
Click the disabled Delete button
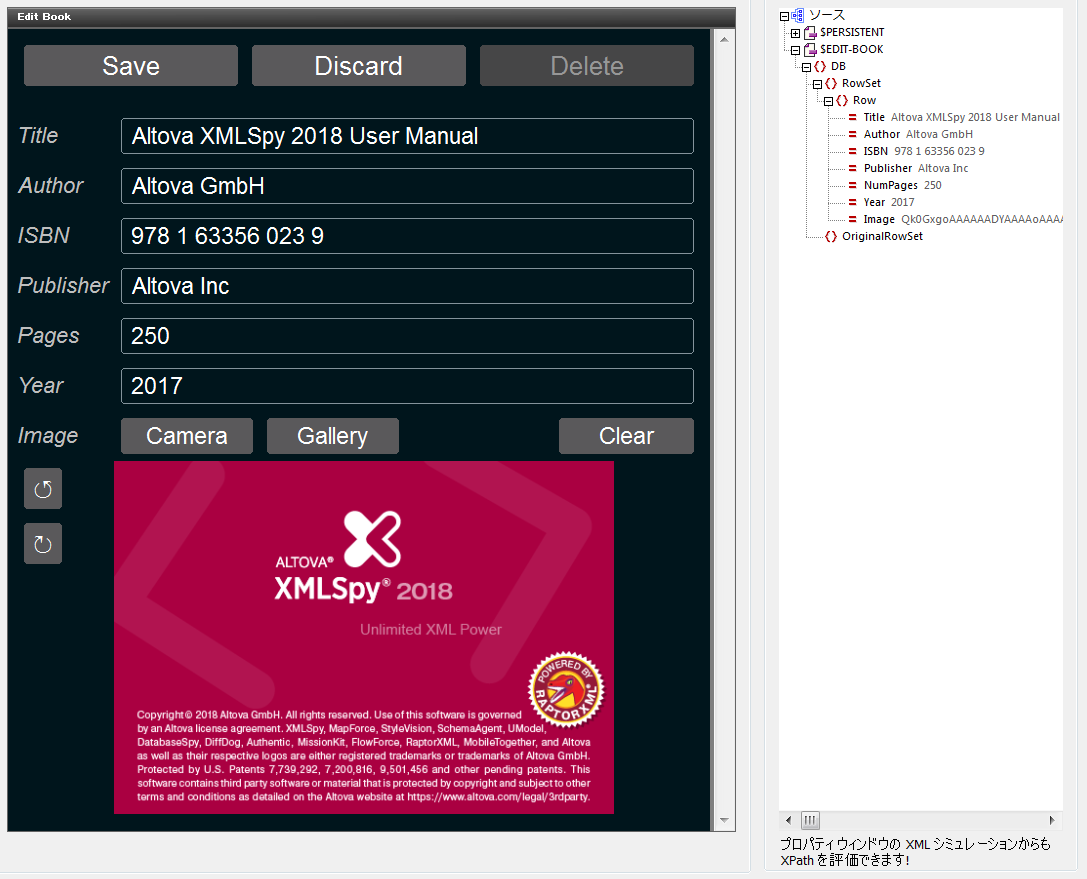tap(586, 66)
